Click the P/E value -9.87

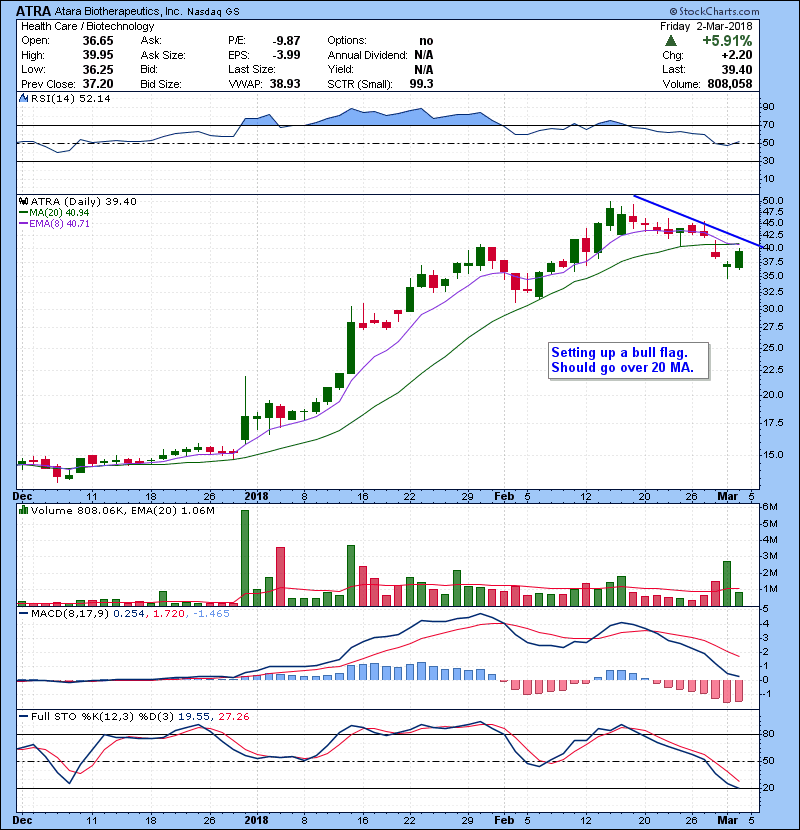[x=286, y=41]
